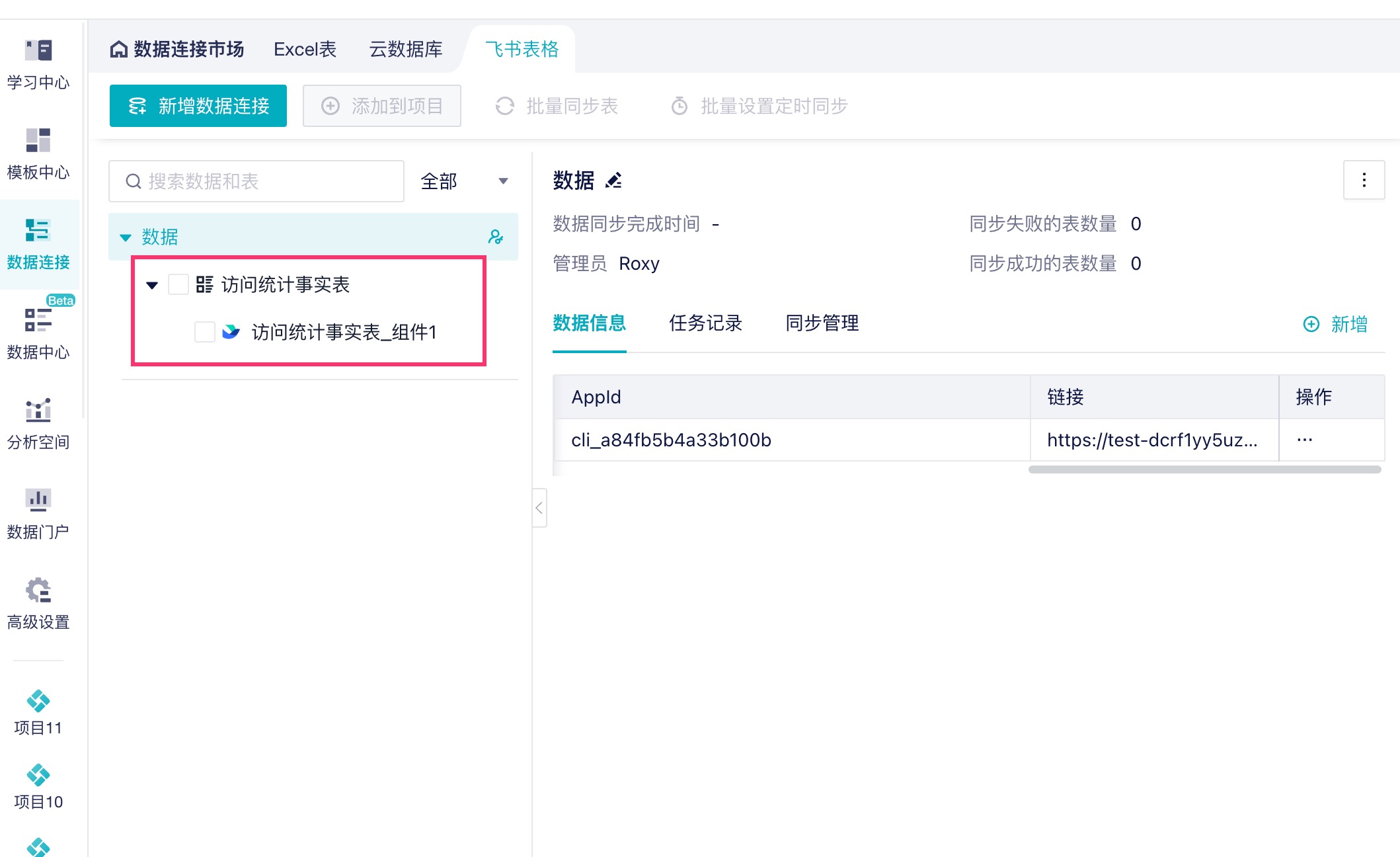Click the 搜索数据和表 search field

pos(264,181)
